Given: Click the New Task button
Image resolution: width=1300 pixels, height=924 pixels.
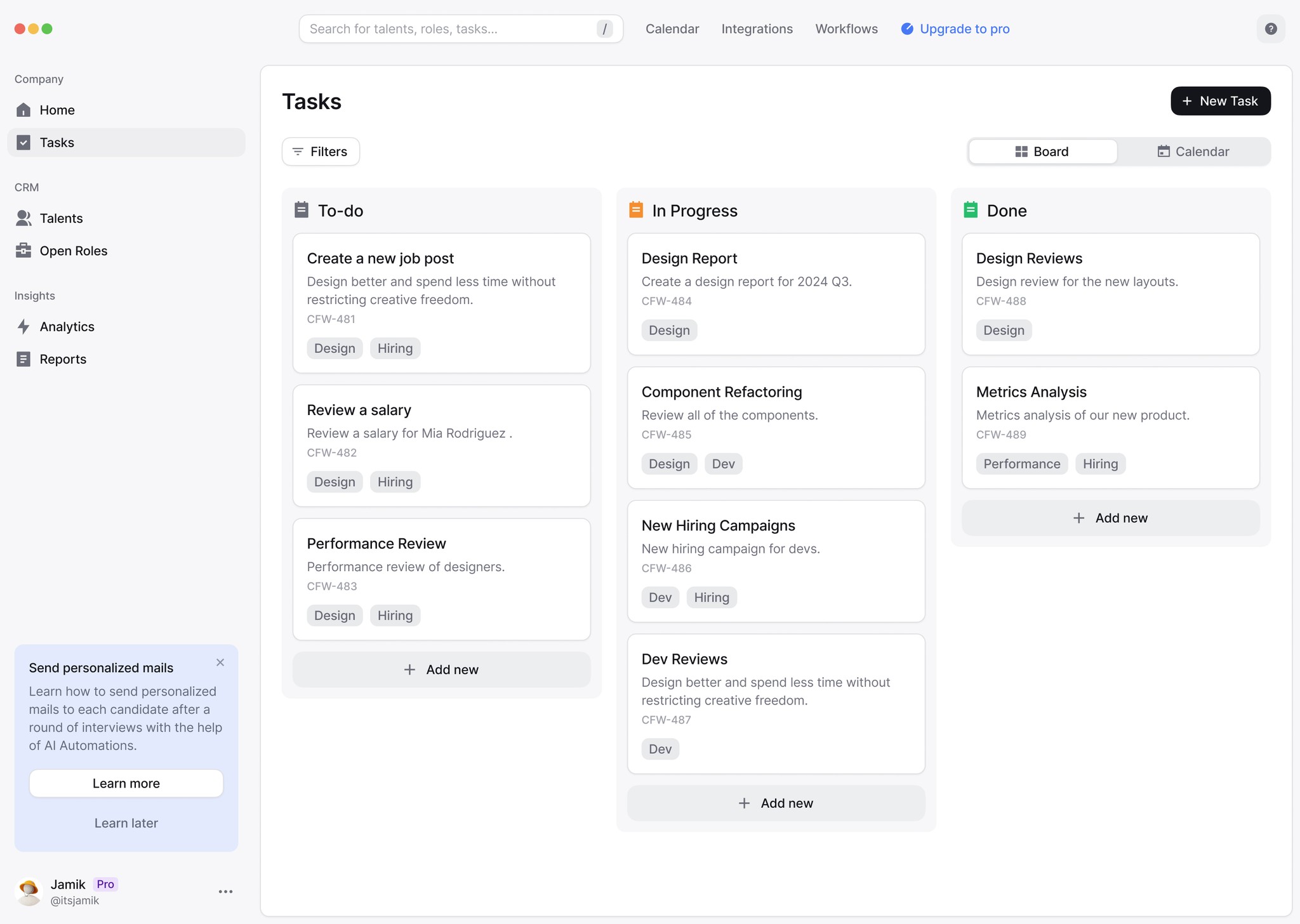Looking at the screenshot, I should click(x=1220, y=101).
